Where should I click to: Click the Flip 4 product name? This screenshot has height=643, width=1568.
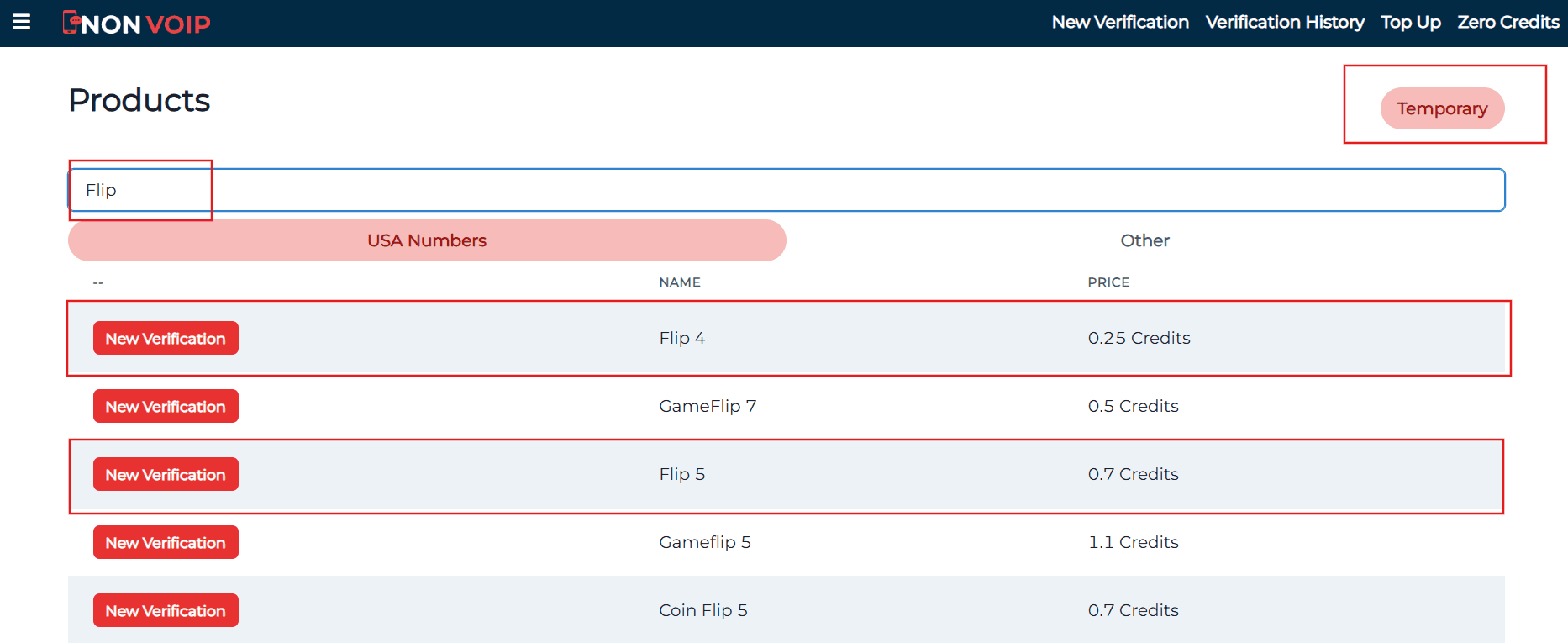click(x=681, y=338)
